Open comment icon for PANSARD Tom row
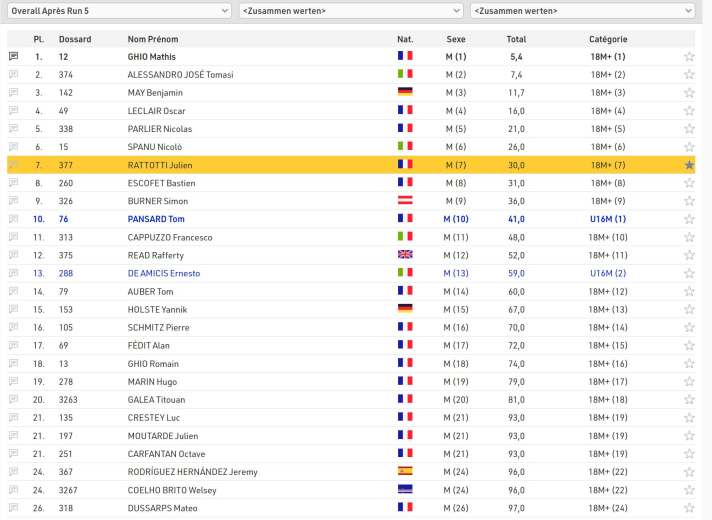The image size is (712, 520). click(x=14, y=219)
